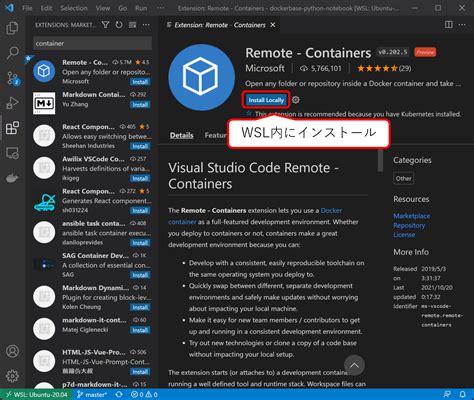Filter extensions with the funnel icon
Screen dimensions: 474x400
[105, 25]
